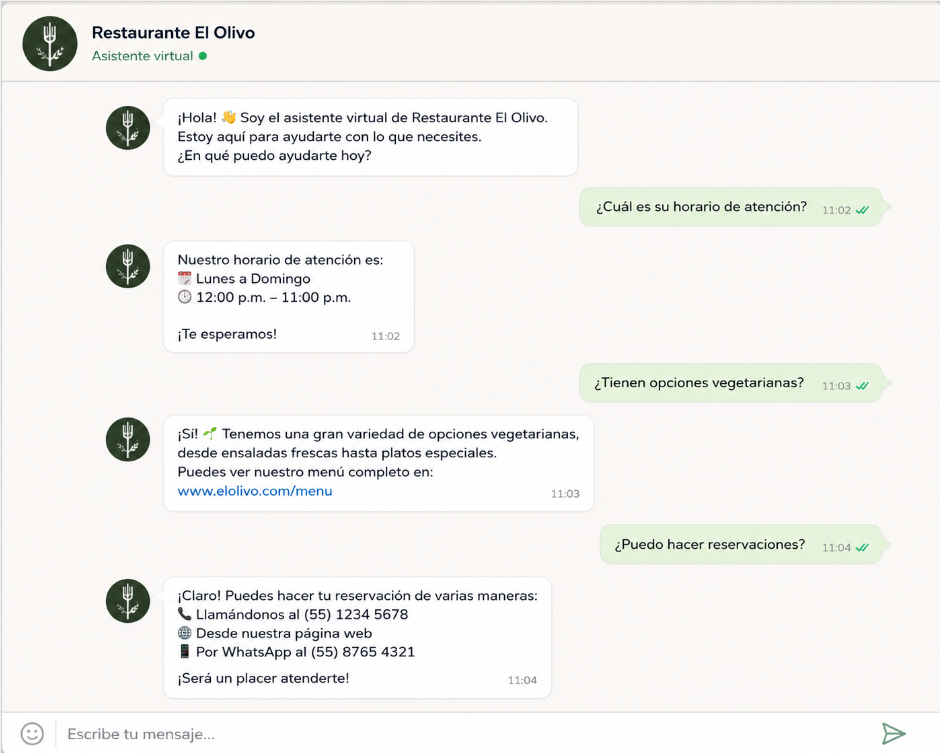Viewport: 940px width, 753px height.
Task: Click the telephone emoji before Llamándonos
Action: 185,614
